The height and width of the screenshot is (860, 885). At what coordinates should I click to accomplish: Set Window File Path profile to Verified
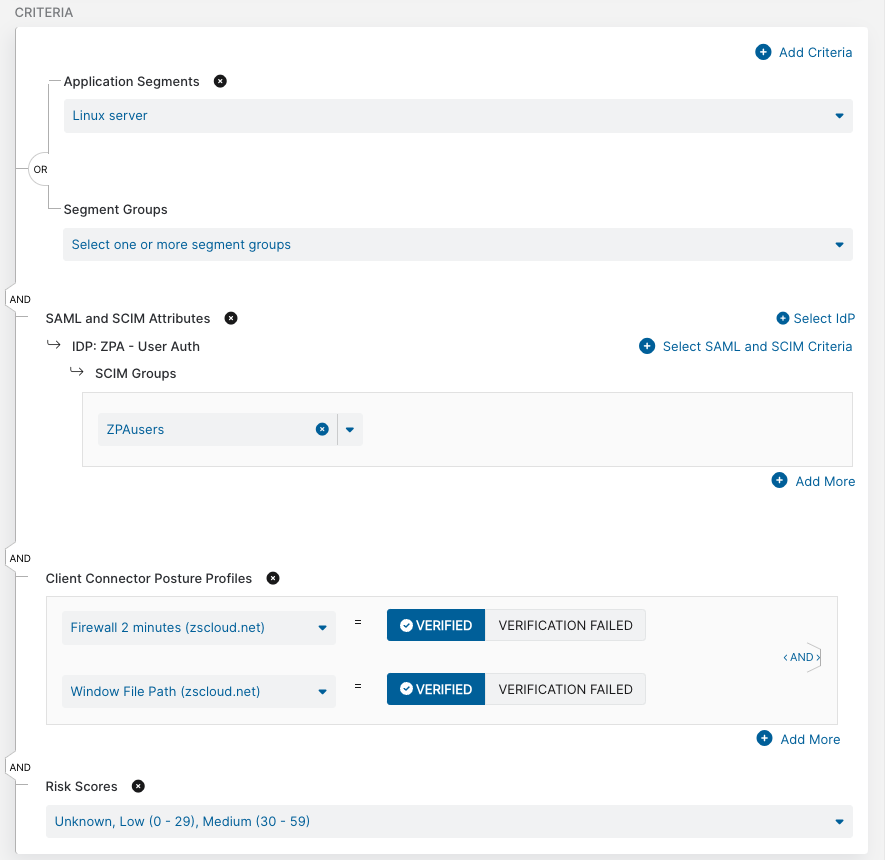(436, 689)
